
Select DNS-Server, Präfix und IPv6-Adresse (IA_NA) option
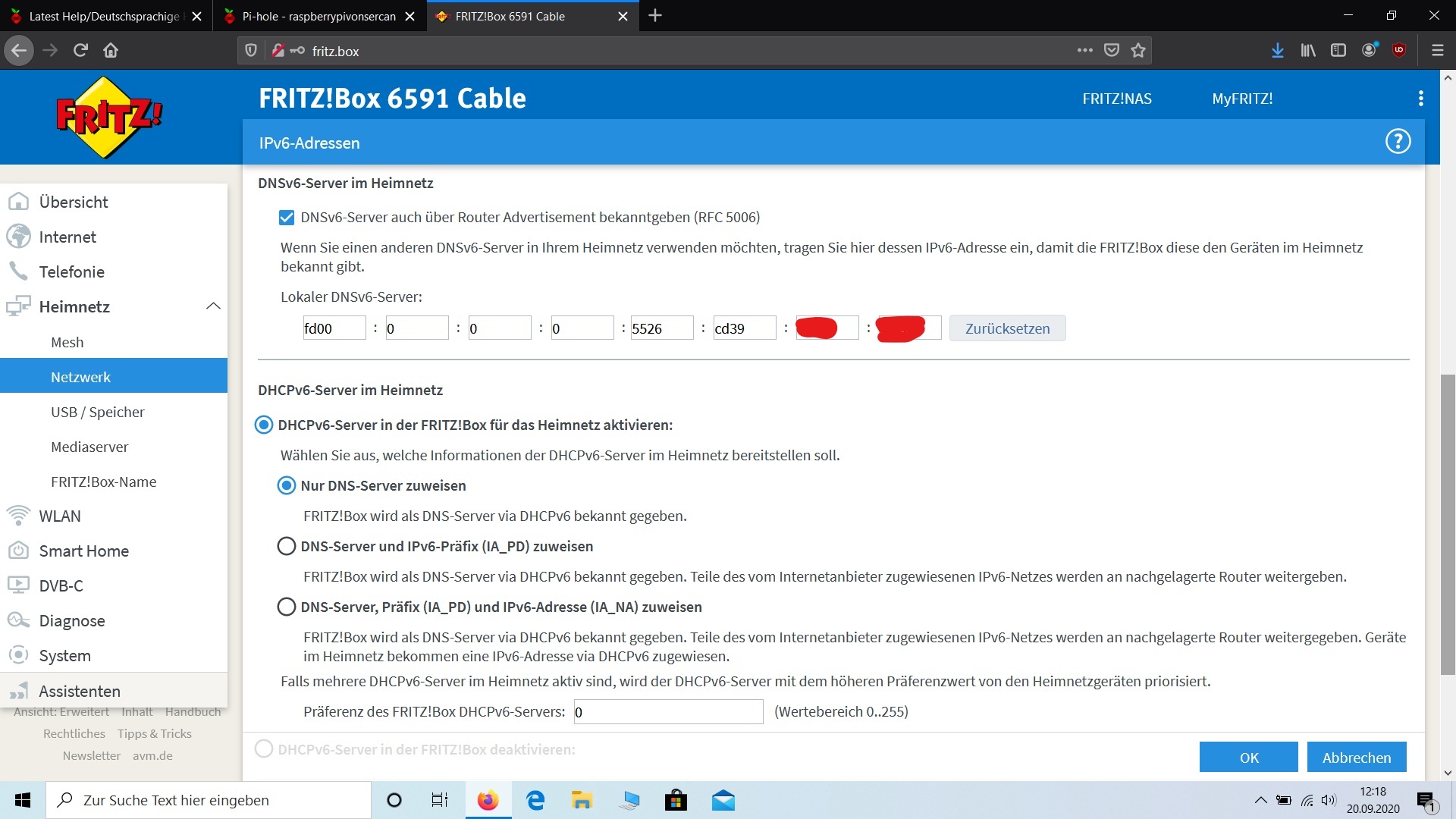tap(287, 607)
